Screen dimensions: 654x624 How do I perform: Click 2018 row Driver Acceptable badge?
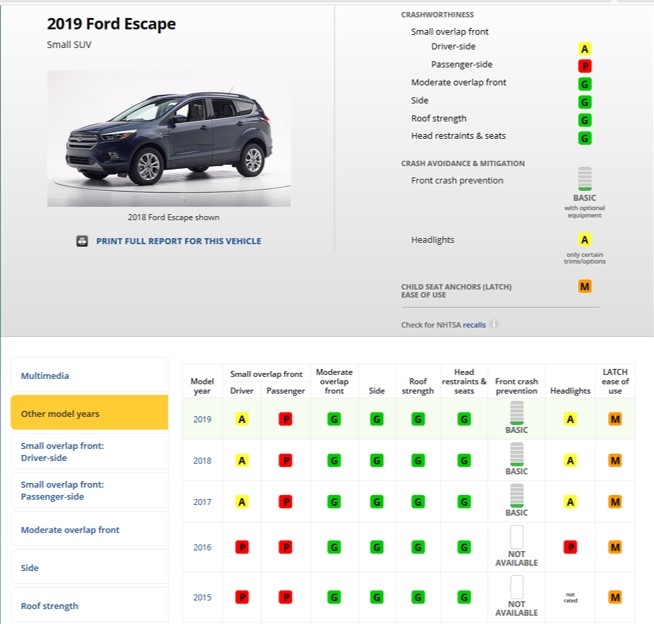(x=242, y=460)
